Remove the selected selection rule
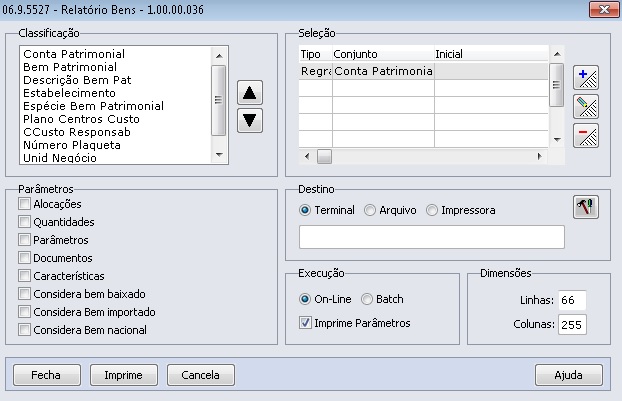The image size is (622, 401). 586,136
